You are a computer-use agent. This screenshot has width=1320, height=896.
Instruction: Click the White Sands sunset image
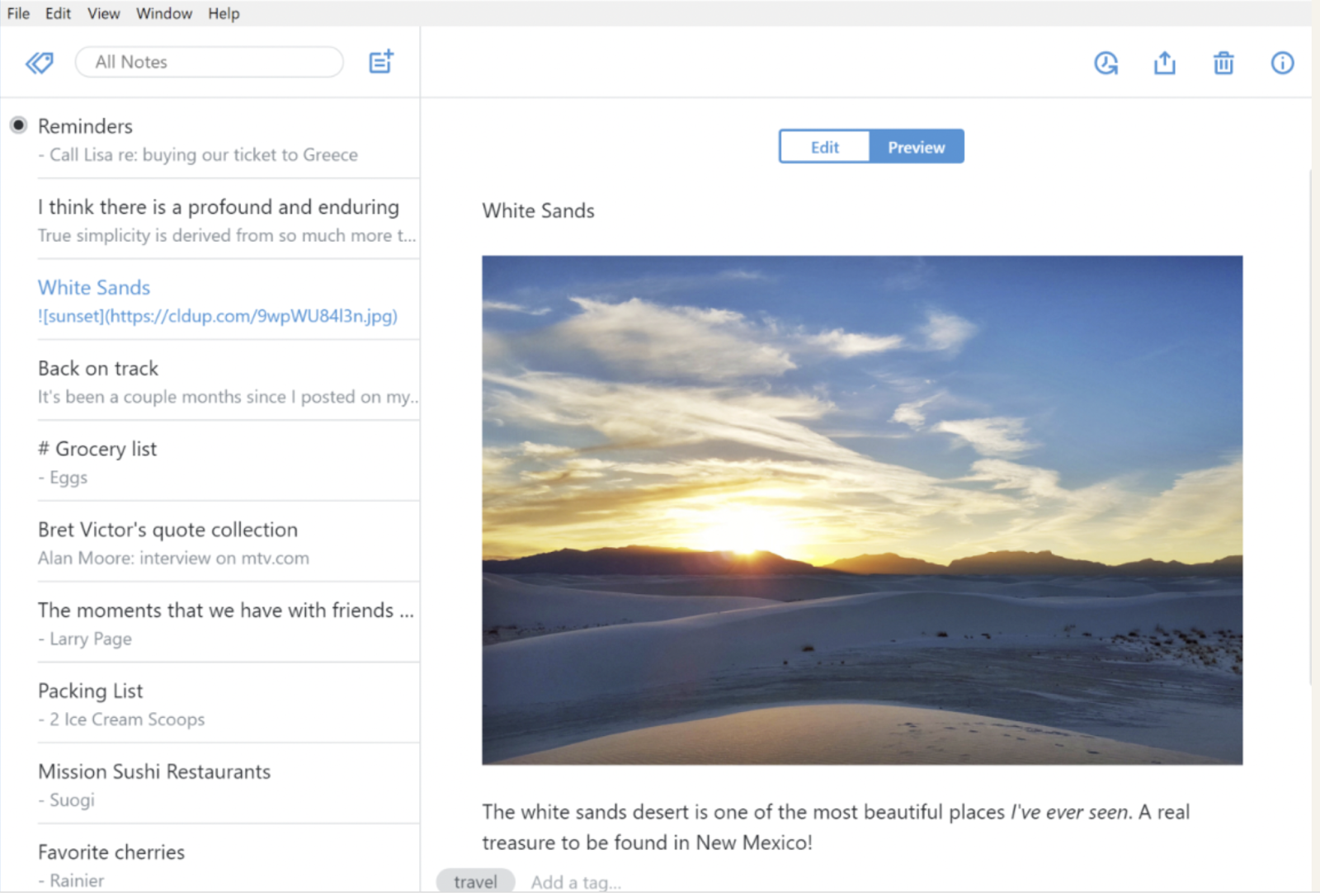click(862, 510)
